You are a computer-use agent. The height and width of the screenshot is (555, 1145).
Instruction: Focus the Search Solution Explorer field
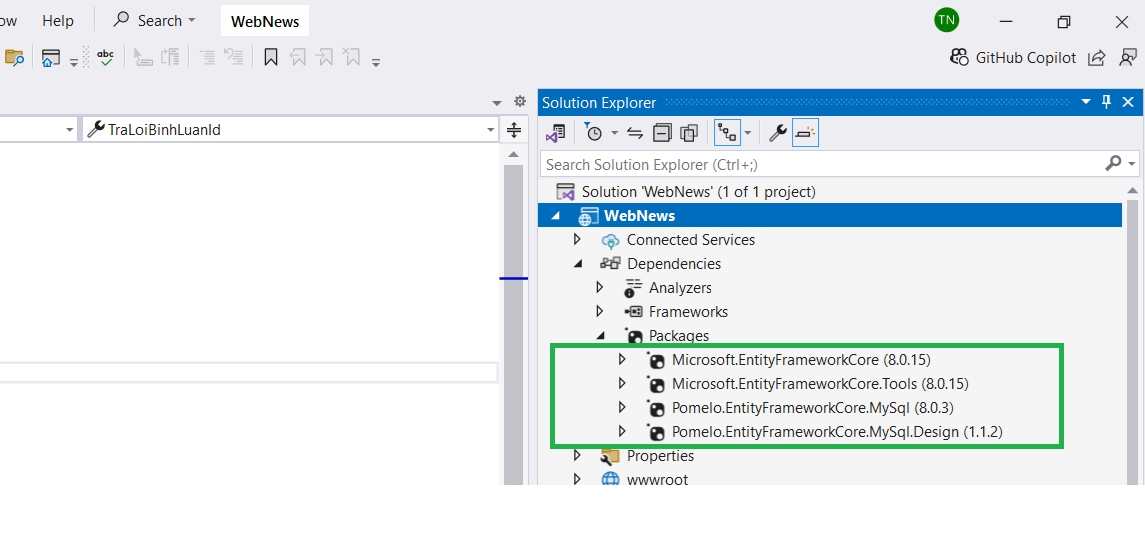[x=822, y=164]
